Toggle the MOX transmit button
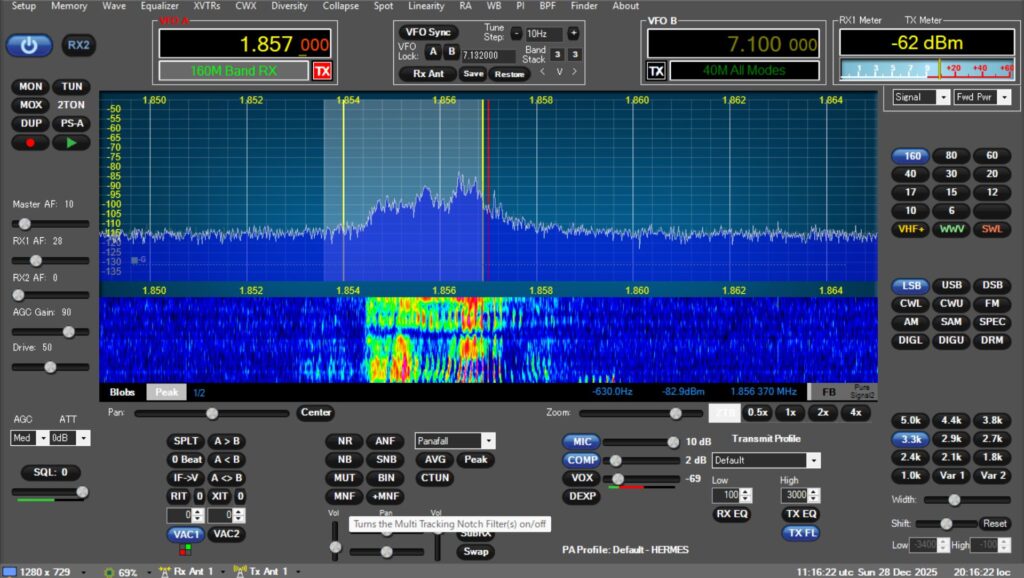This screenshot has width=1024, height=578. [x=31, y=105]
